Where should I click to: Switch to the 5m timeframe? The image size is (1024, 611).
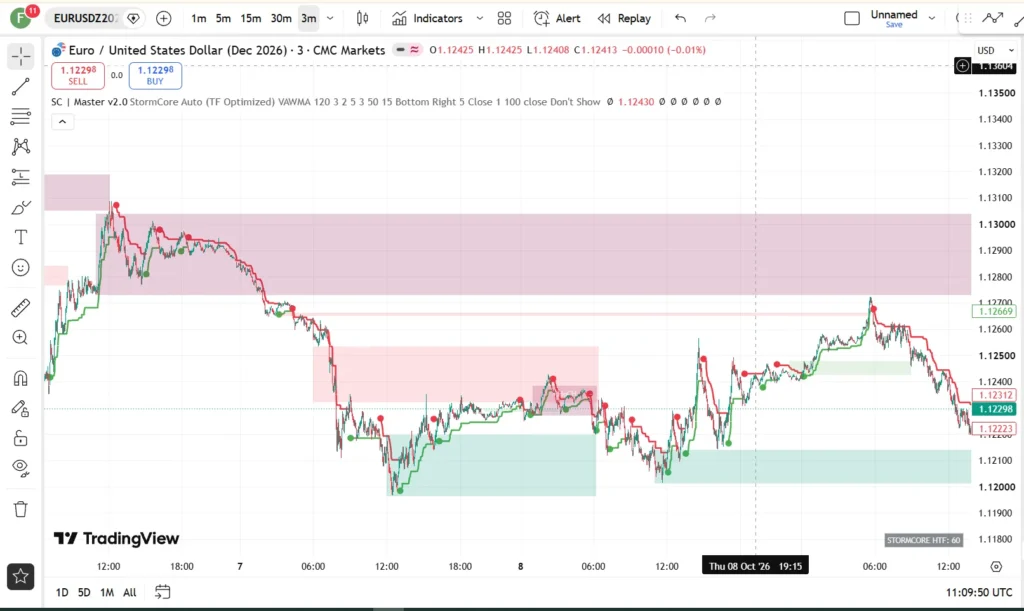point(223,18)
